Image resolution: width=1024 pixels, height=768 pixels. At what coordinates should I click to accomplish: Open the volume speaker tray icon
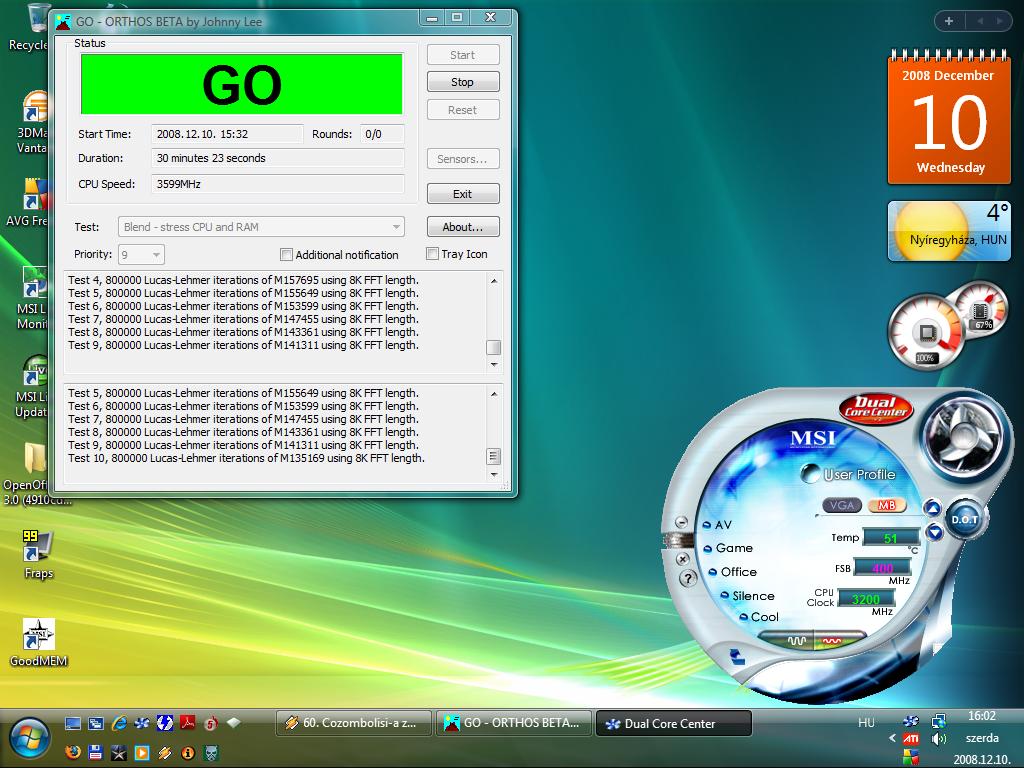click(x=939, y=739)
